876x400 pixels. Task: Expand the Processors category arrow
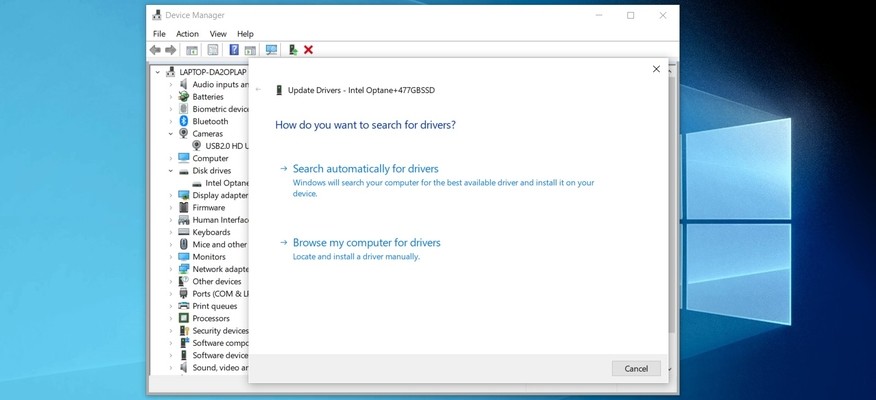click(170, 318)
